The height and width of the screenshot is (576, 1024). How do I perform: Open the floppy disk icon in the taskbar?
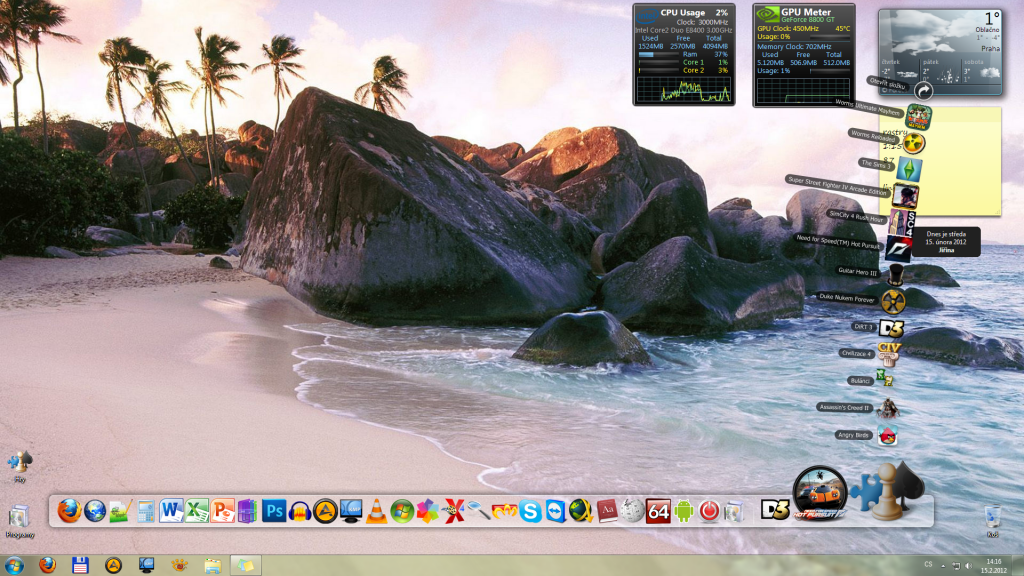pos(80,566)
